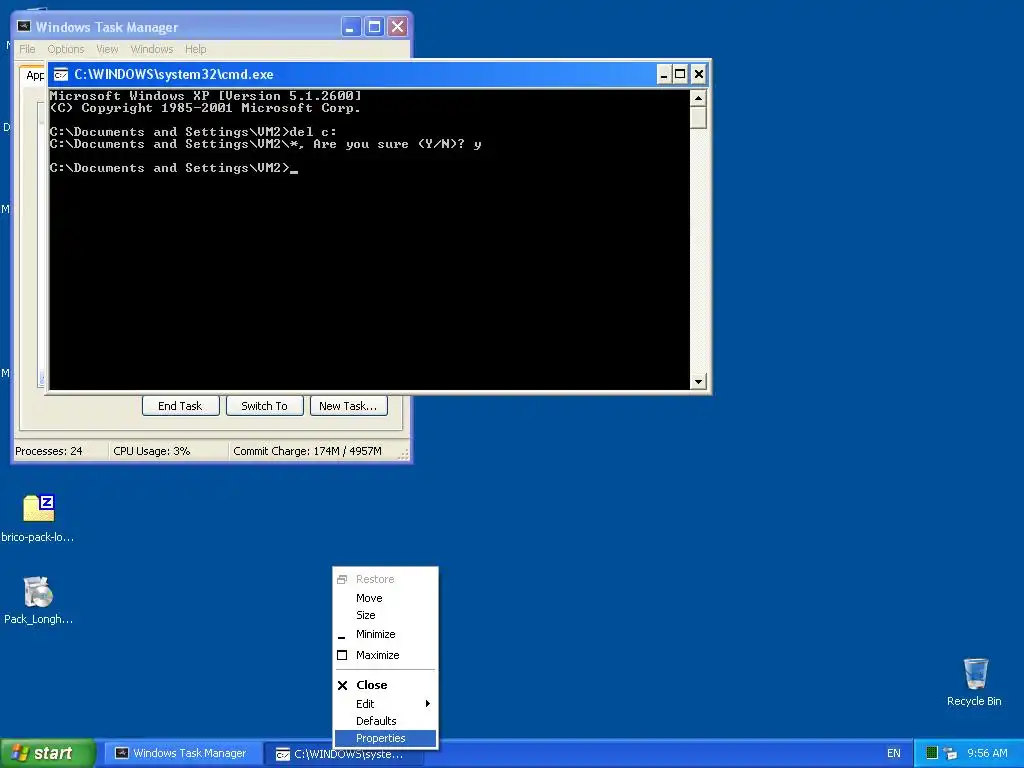Click cmd scrollbar down arrow
Screen dimensions: 1024x768
pos(698,381)
